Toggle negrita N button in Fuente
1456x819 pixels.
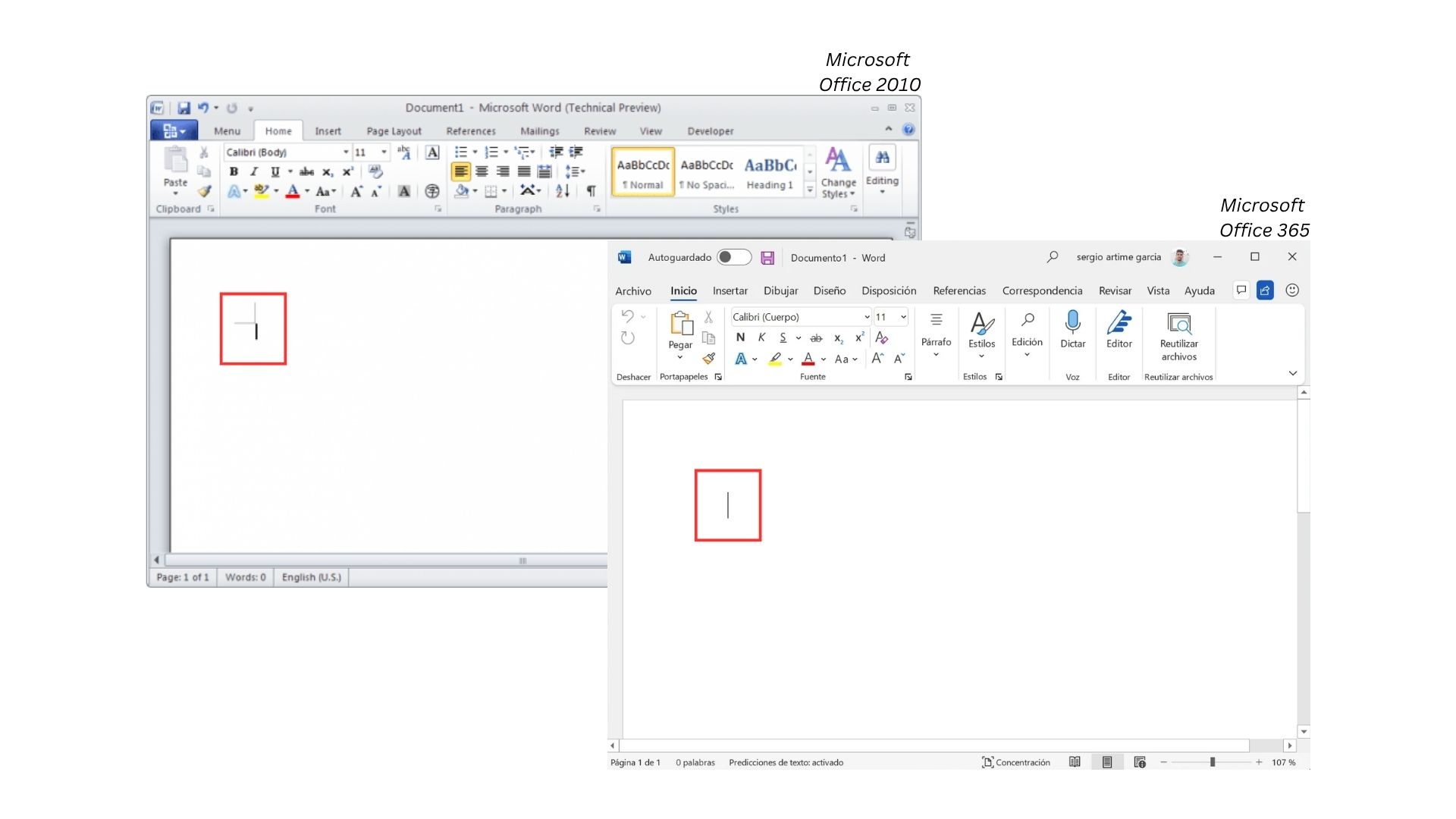coord(740,337)
